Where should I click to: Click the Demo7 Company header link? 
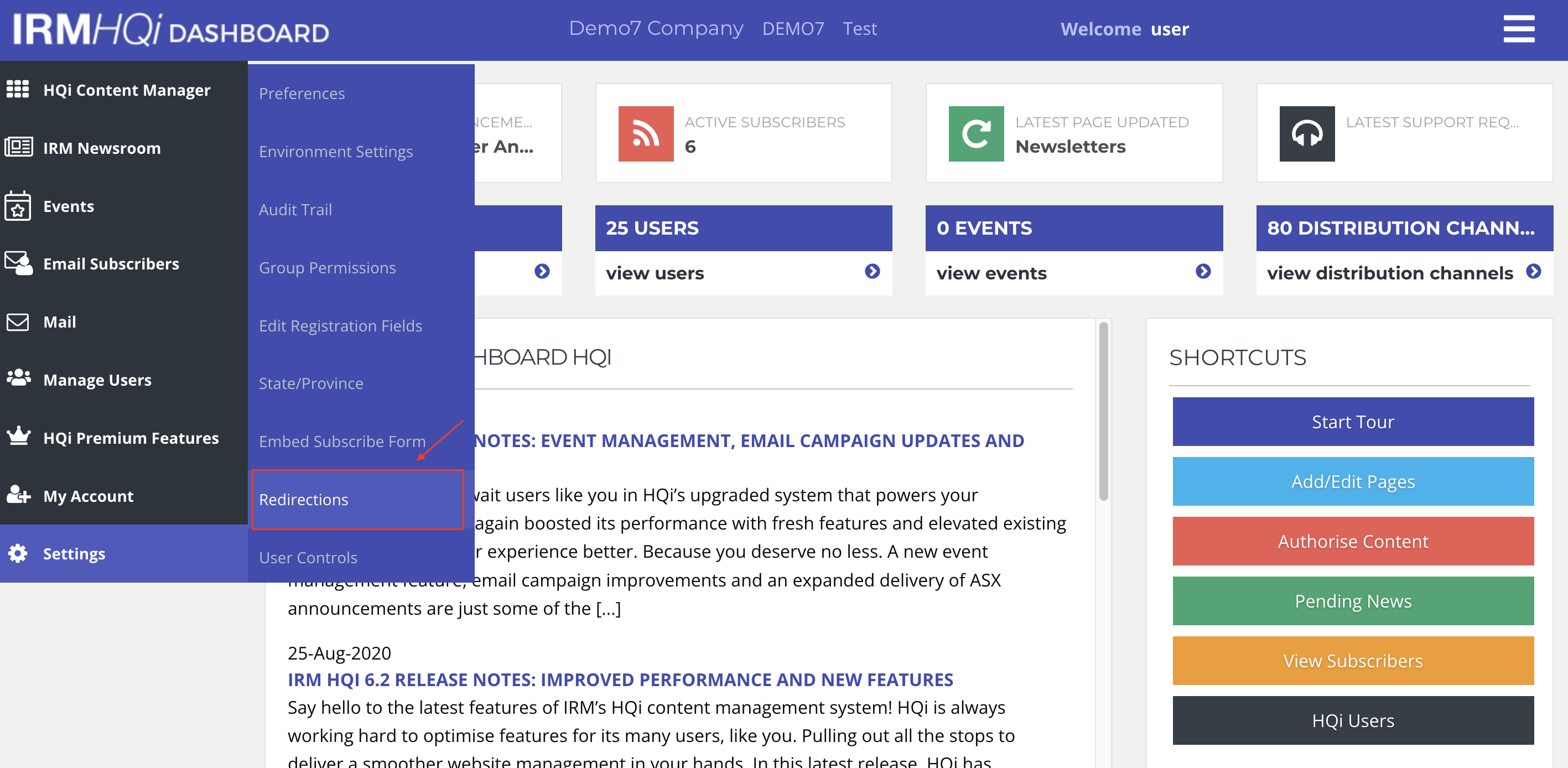pos(656,28)
